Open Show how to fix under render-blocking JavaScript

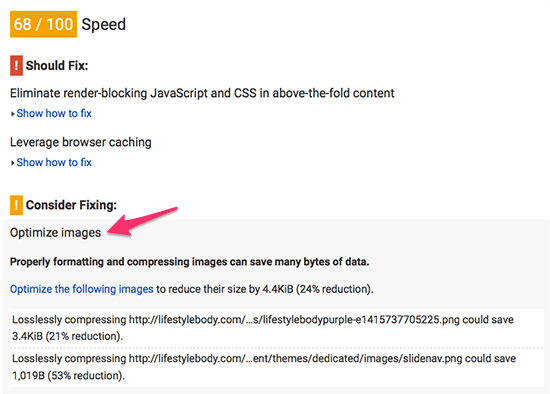tap(54, 113)
